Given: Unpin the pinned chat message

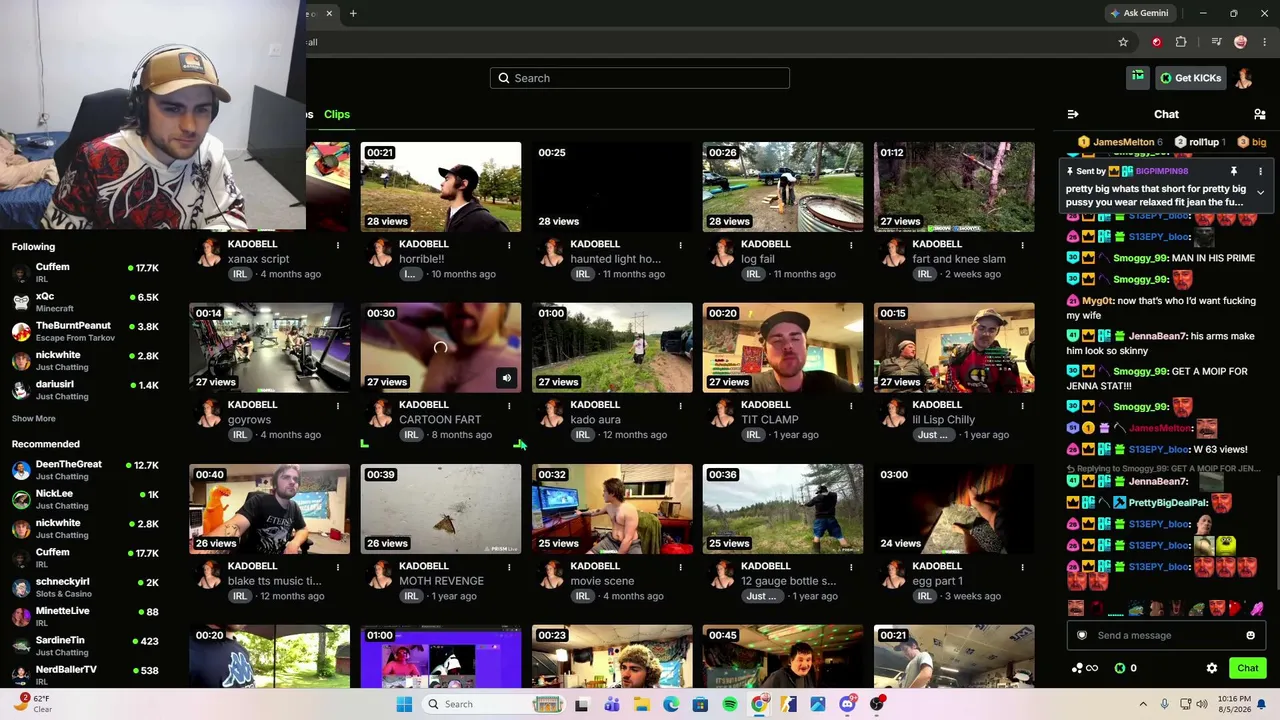Looking at the screenshot, I should click(1234, 171).
